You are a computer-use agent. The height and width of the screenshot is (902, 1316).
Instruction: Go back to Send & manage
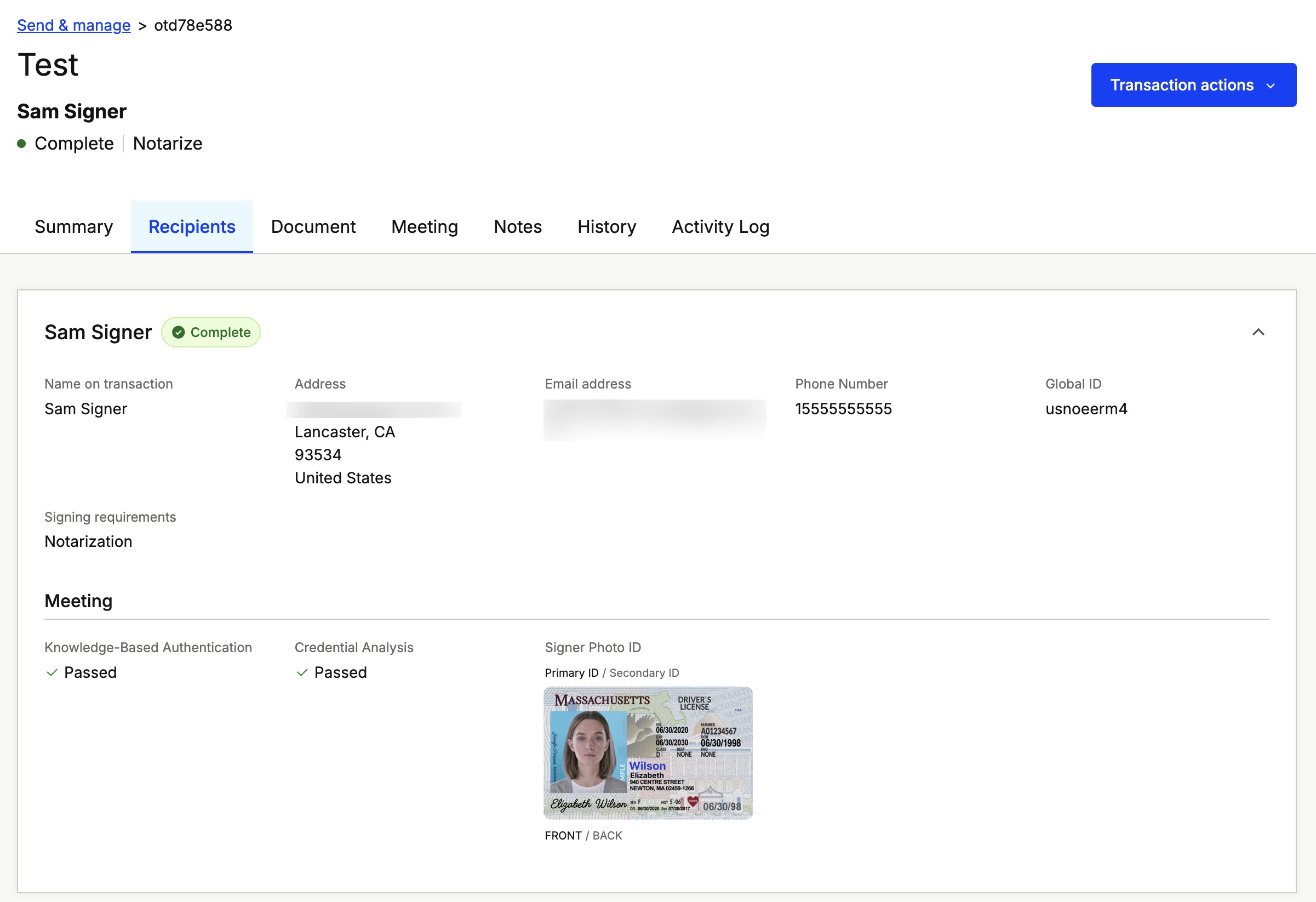click(73, 25)
